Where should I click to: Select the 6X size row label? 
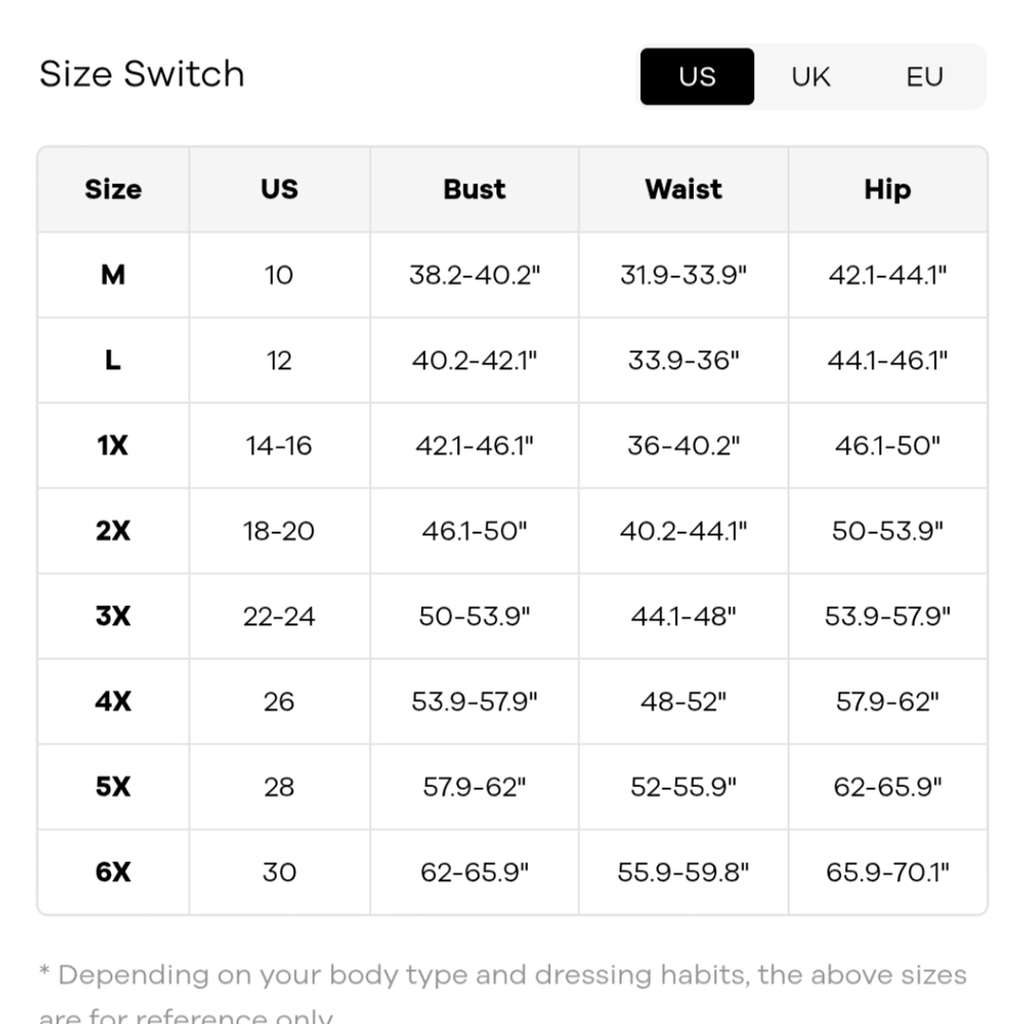click(113, 872)
